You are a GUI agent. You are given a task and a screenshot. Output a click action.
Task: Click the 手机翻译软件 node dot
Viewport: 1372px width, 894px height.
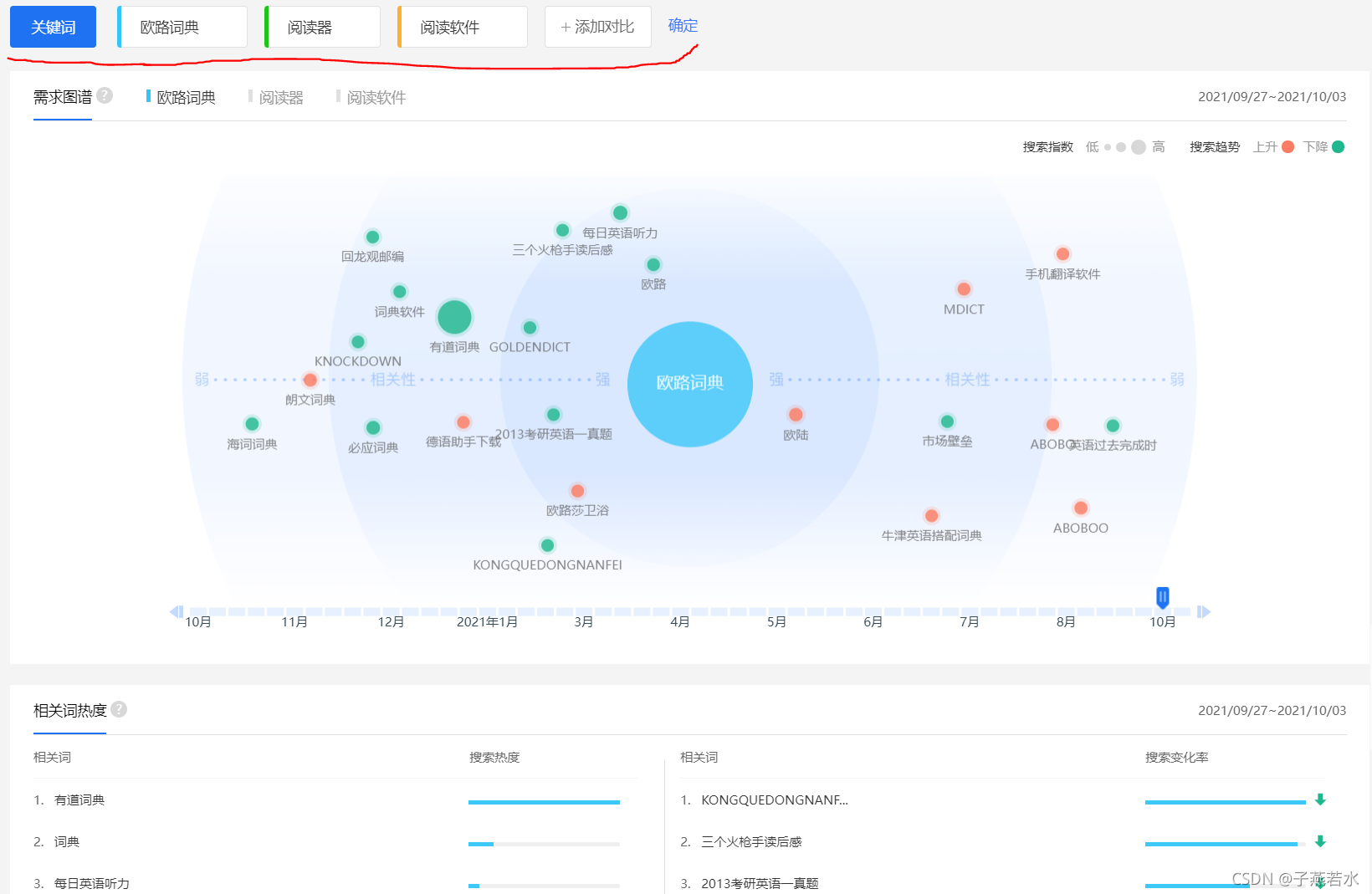pos(1062,254)
